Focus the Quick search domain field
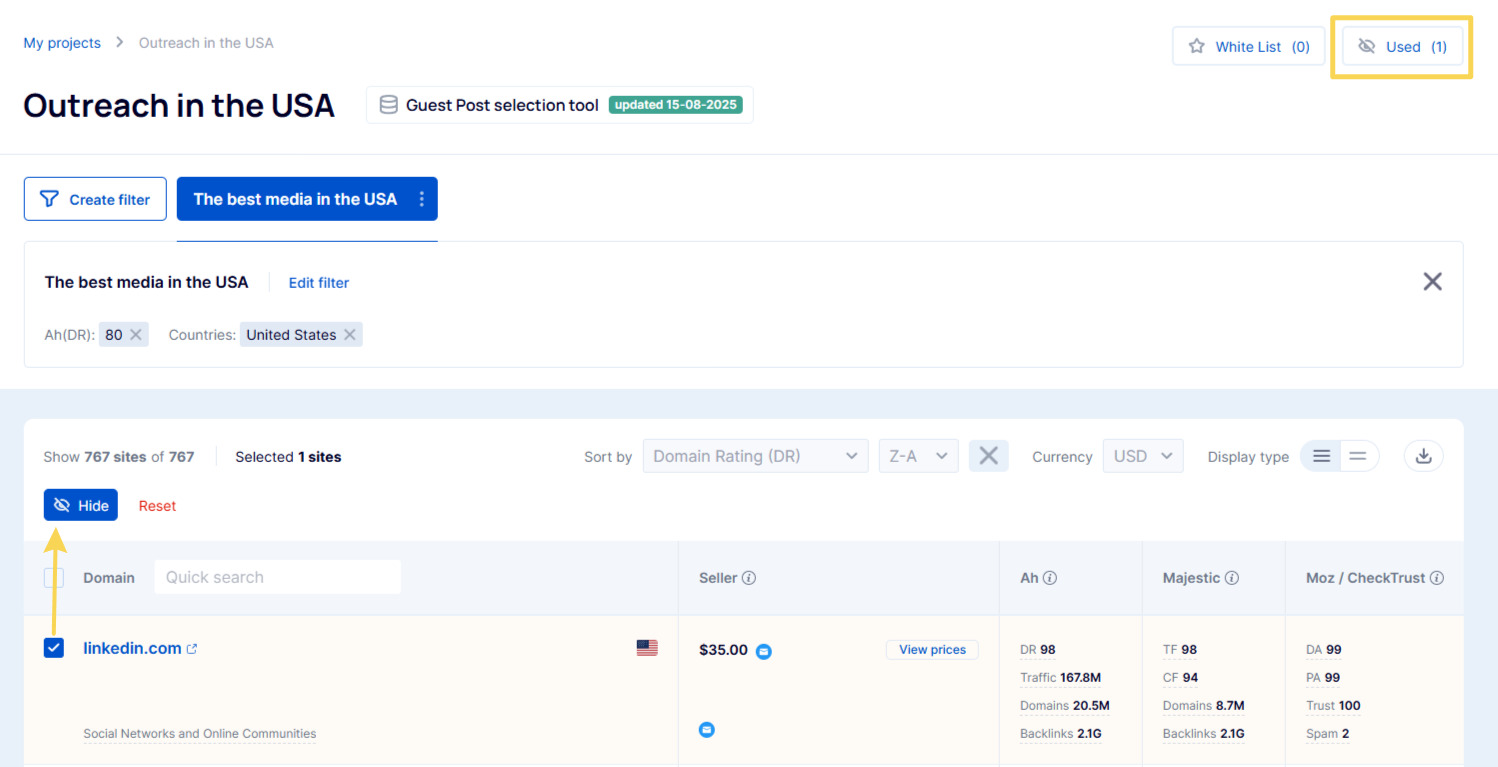 click(277, 577)
